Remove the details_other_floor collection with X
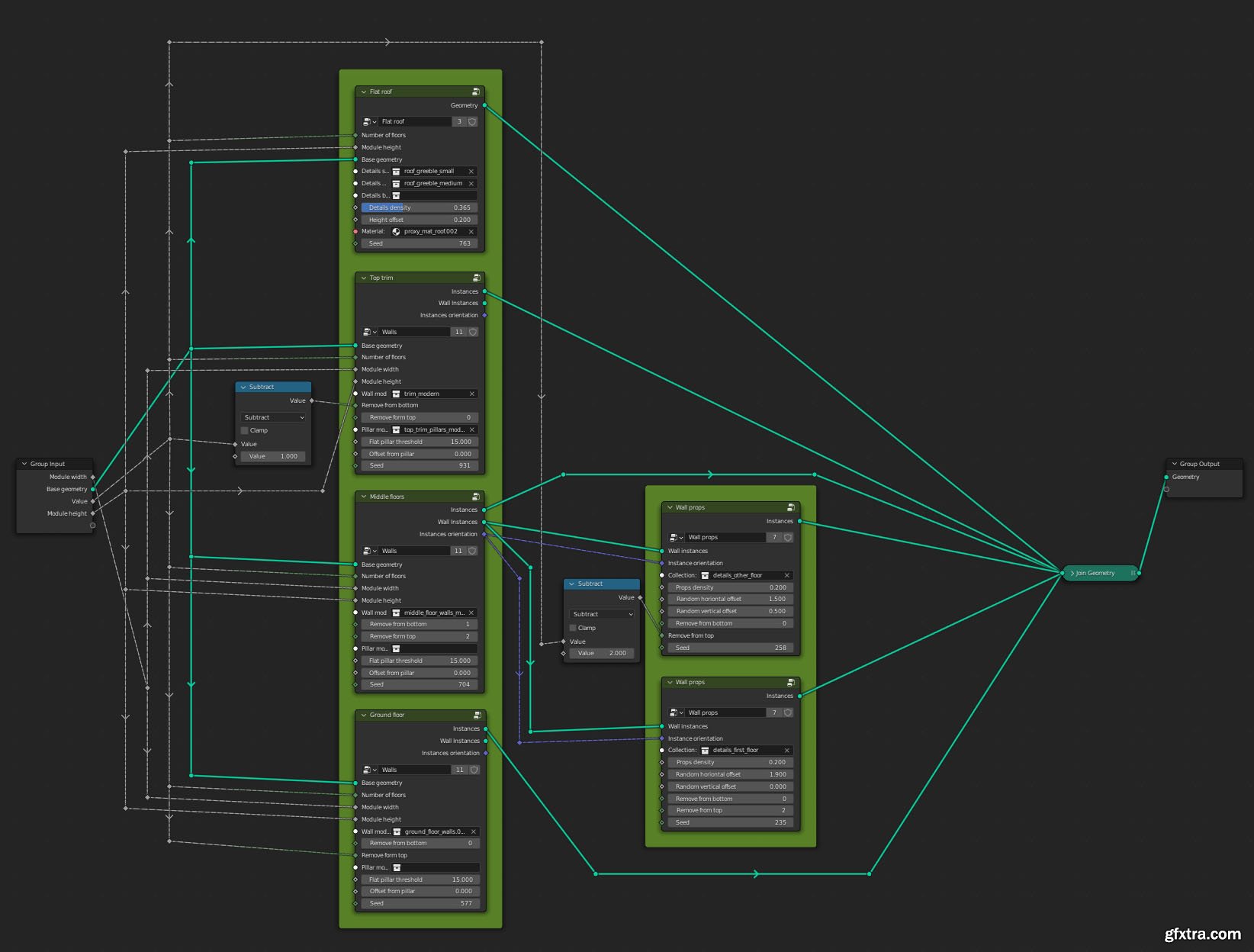Screen dimensions: 1254x952 [x=786, y=576]
